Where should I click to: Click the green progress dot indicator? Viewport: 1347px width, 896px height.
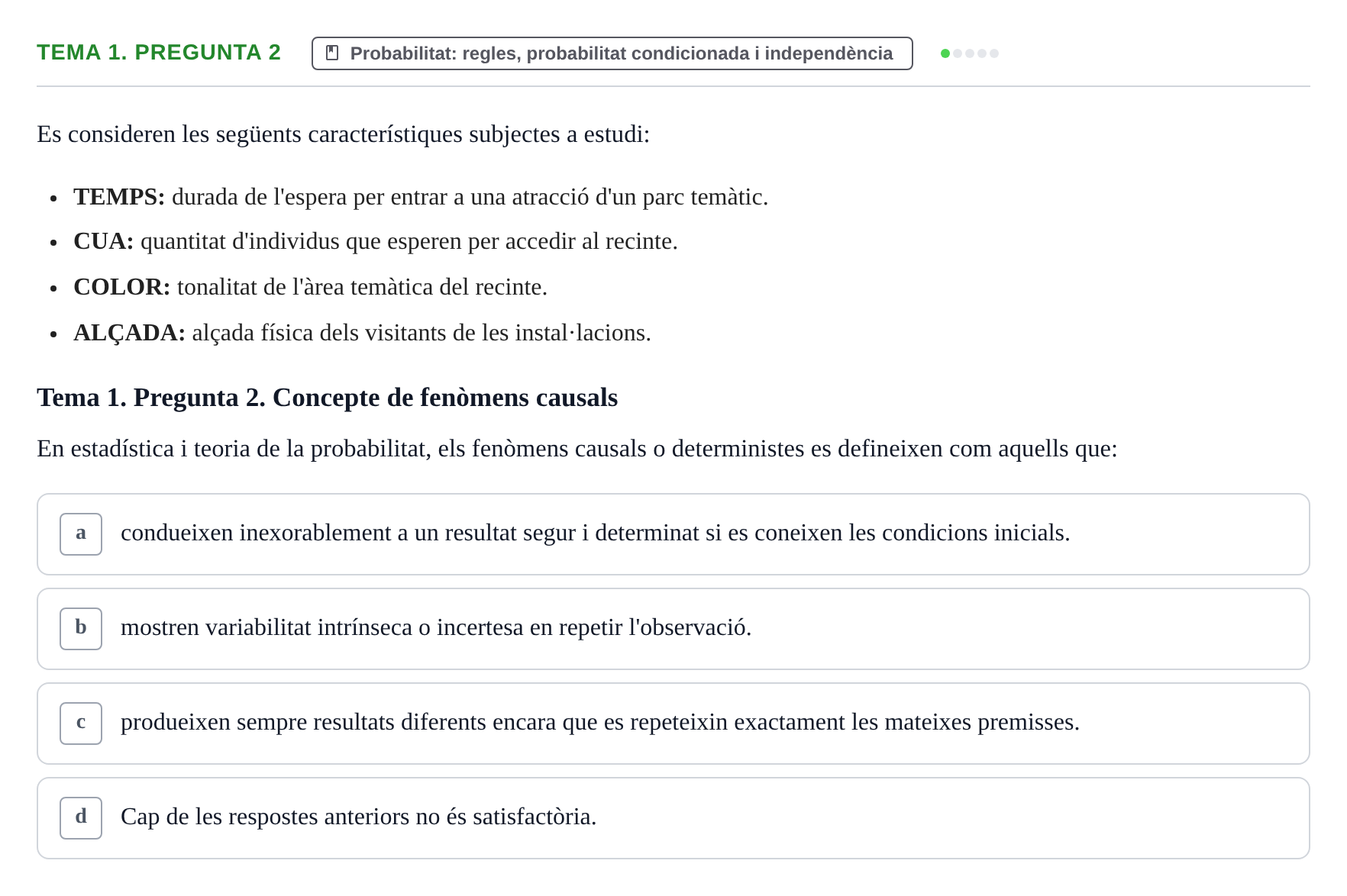(945, 53)
